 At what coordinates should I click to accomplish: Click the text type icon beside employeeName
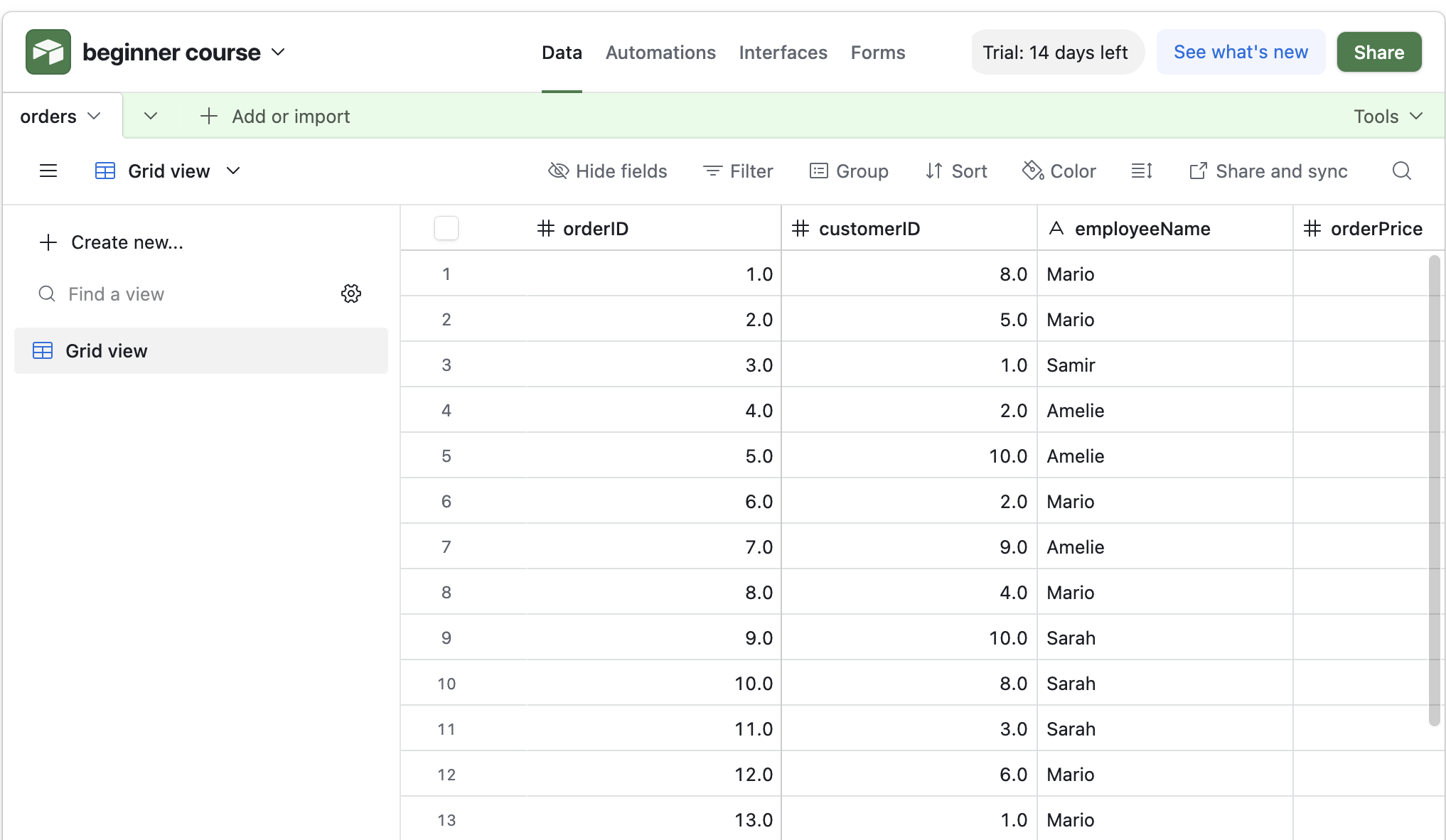(x=1056, y=228)
